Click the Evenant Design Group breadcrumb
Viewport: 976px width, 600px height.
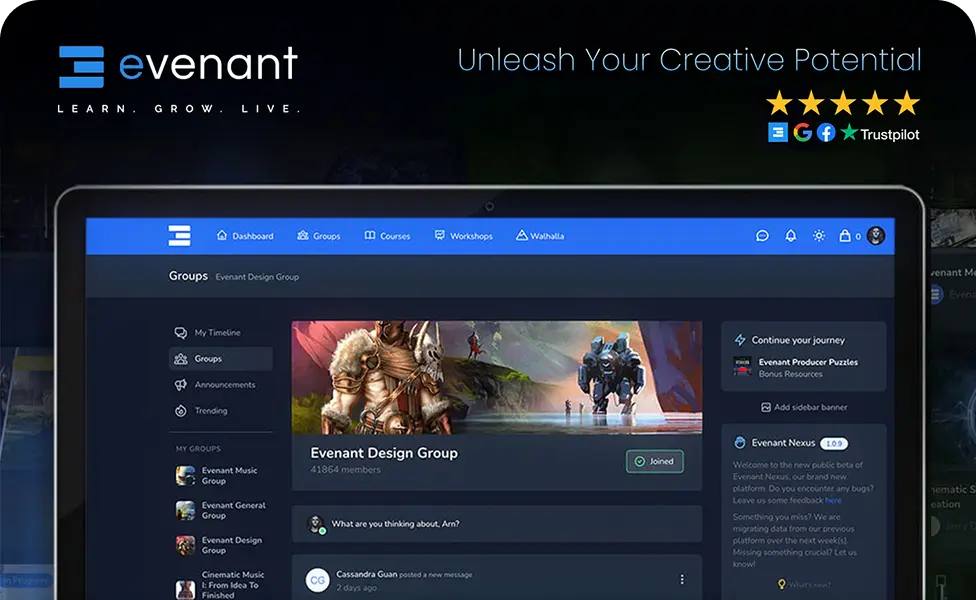pyautogui.click(x=257, y=277)
